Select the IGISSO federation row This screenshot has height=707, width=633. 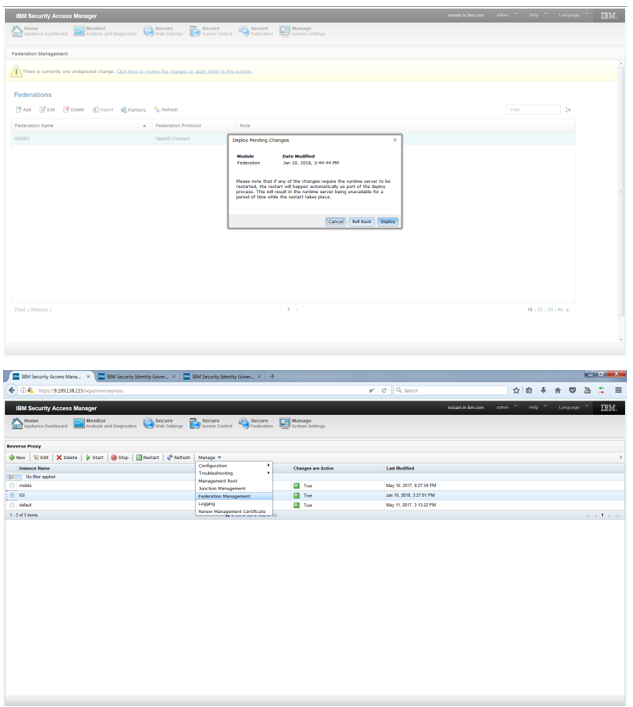(293, 138)
